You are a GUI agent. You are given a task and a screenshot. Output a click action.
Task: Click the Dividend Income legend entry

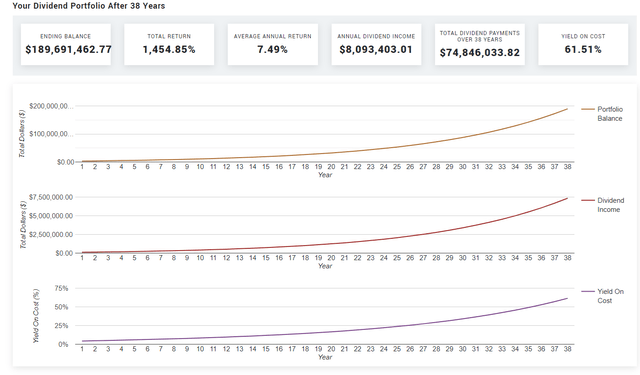coord(603,205)
